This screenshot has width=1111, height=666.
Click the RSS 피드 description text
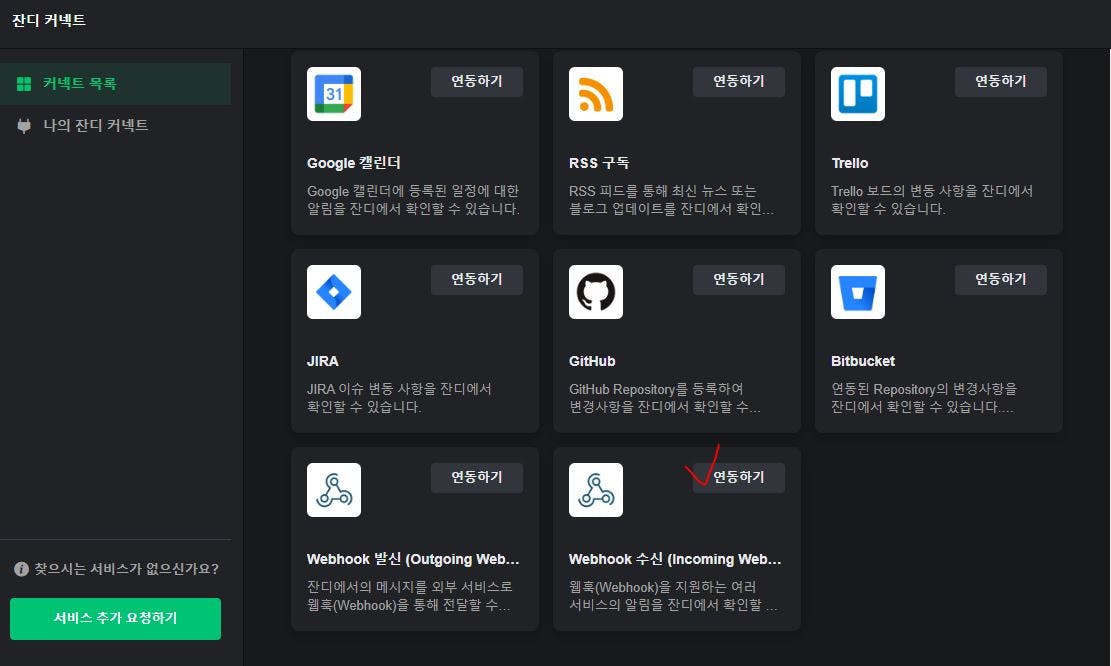[x=671, y=200]
